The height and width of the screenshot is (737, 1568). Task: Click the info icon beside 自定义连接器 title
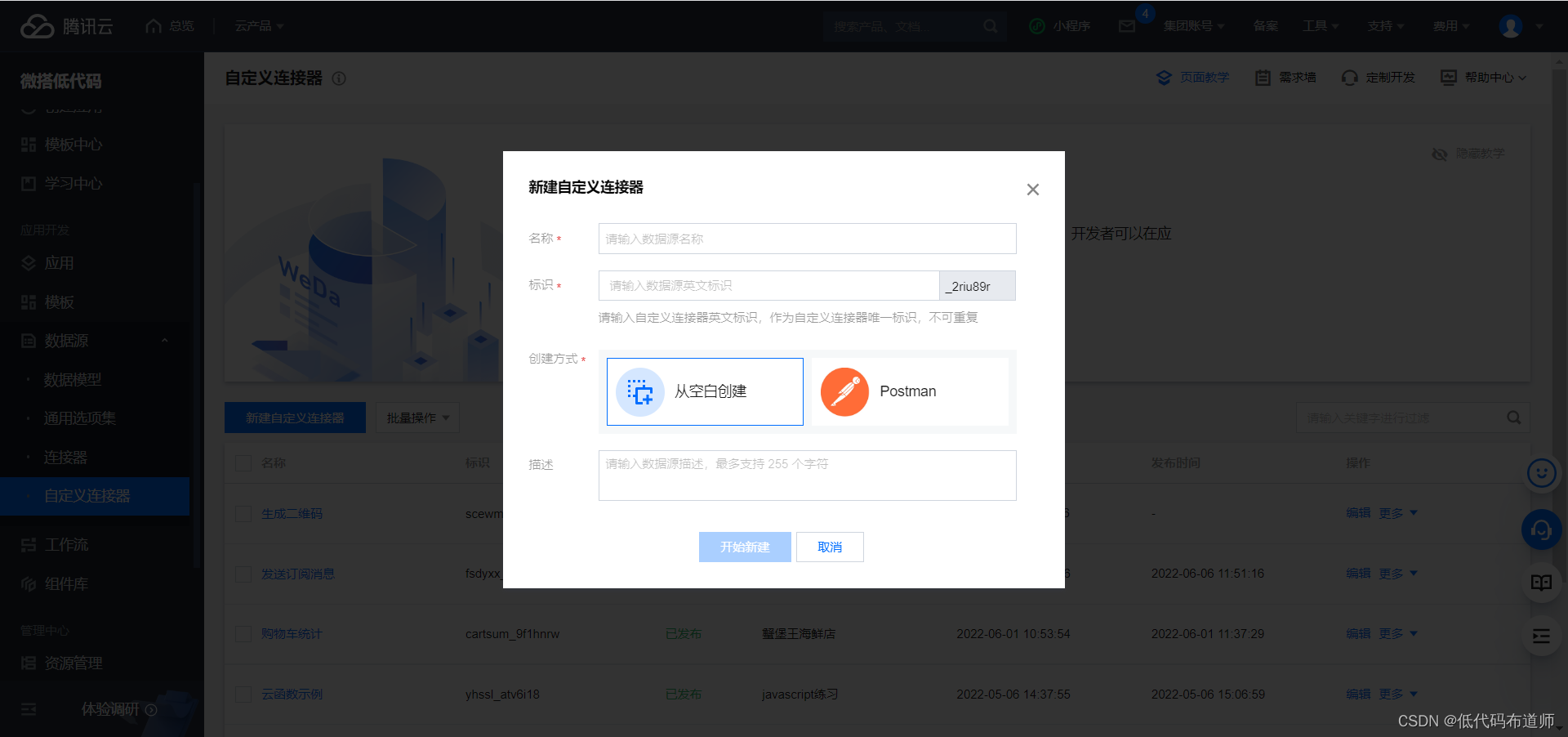pyautogui.click(x=339, y=78)
